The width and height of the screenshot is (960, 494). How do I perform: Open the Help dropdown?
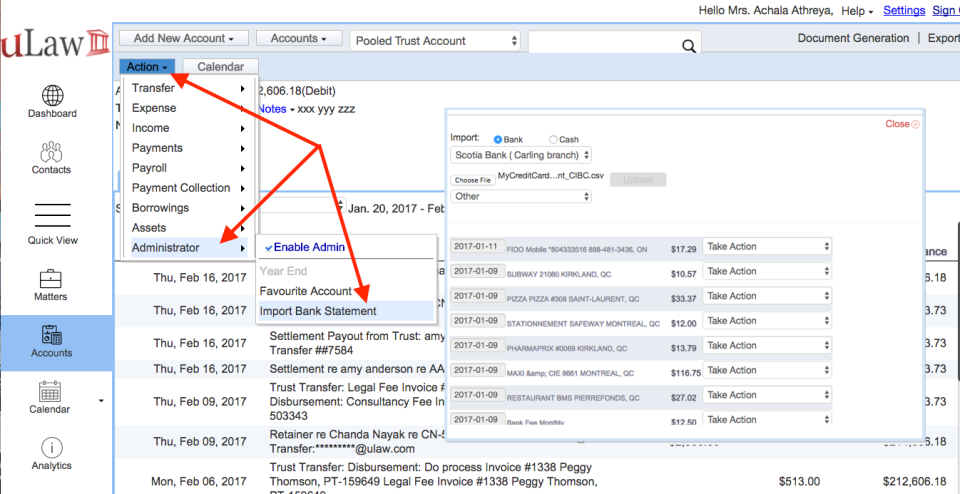point(857,11)
